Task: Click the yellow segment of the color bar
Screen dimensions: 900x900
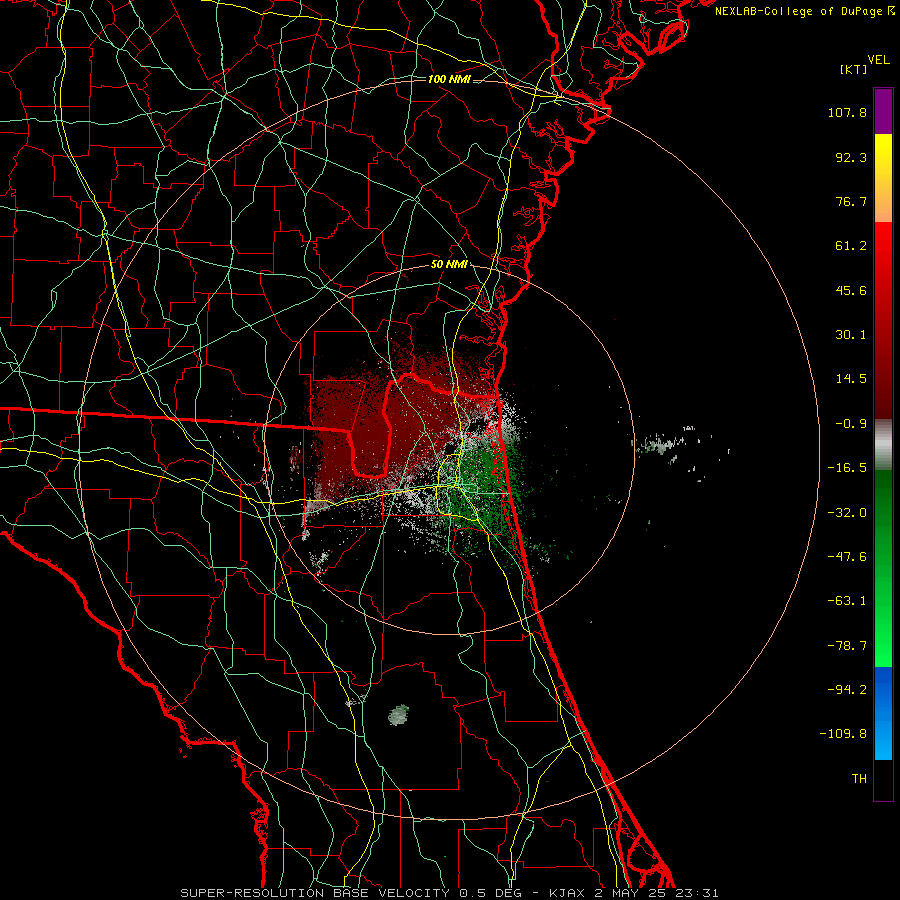Action: [883, 178]
